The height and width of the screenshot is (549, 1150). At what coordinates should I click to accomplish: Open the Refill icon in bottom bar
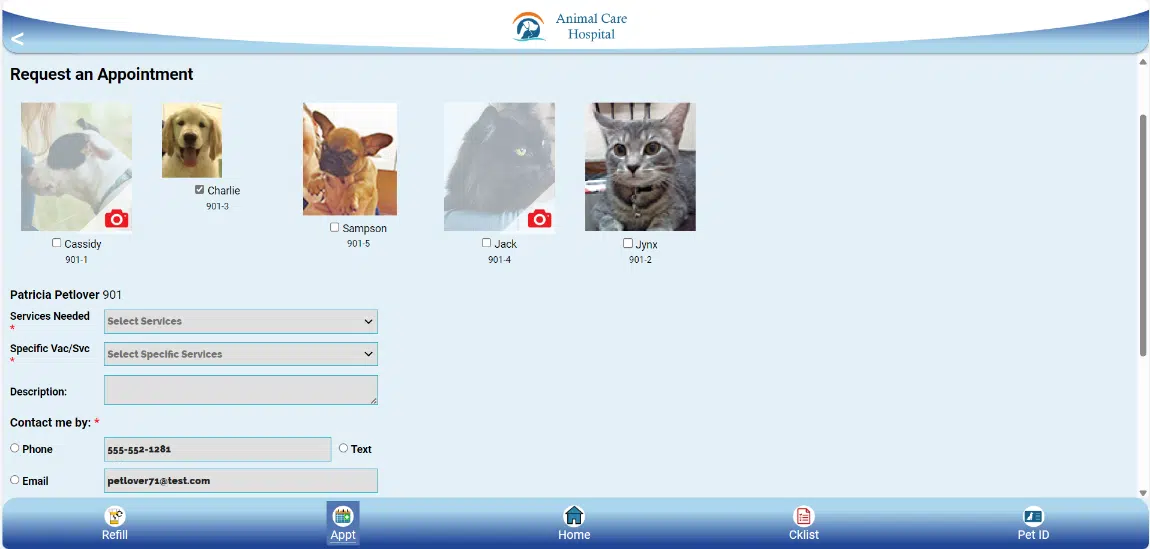115,516
